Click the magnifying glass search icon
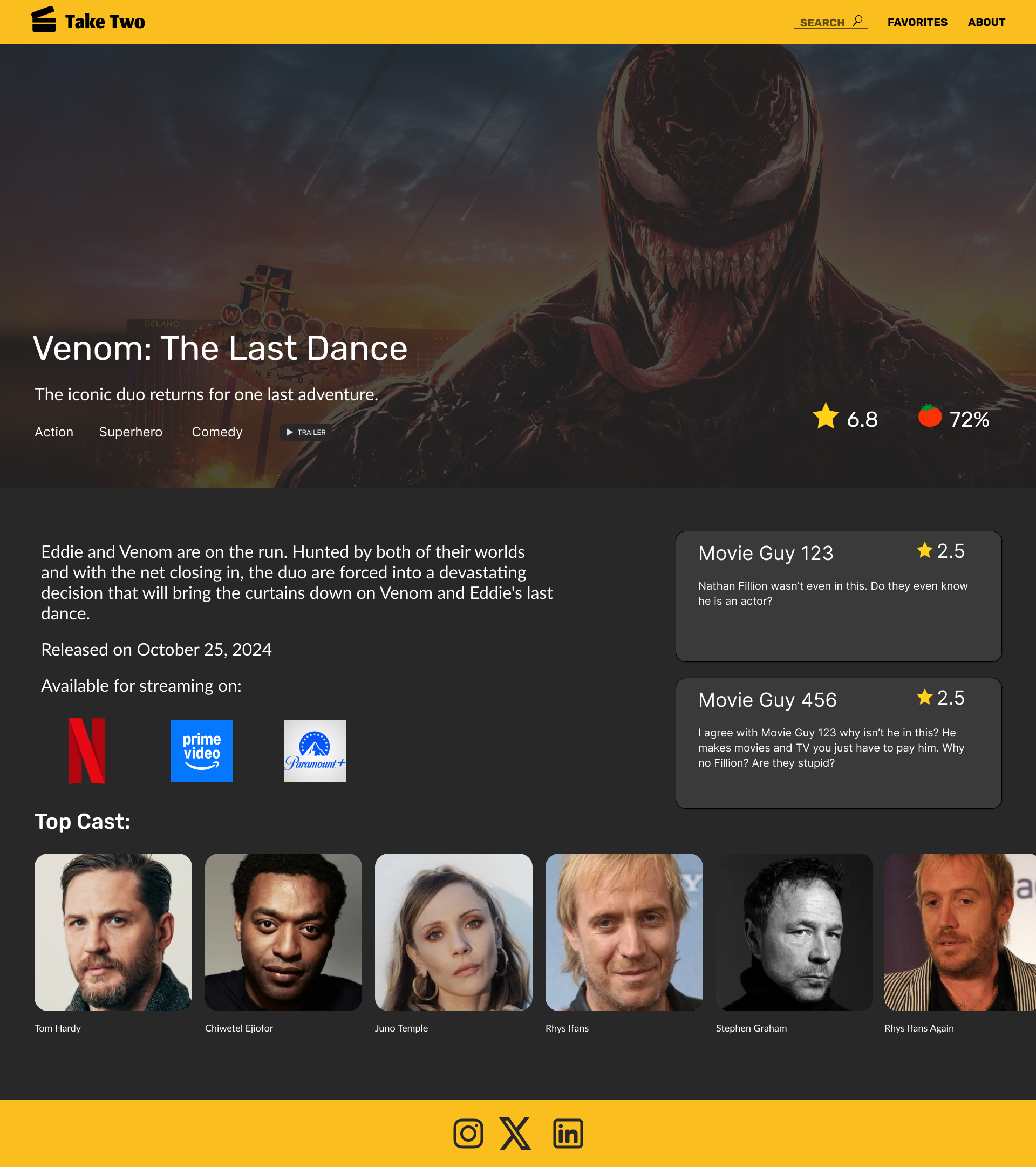This screenshot has width=1036, height=1167. coord(858,21)
